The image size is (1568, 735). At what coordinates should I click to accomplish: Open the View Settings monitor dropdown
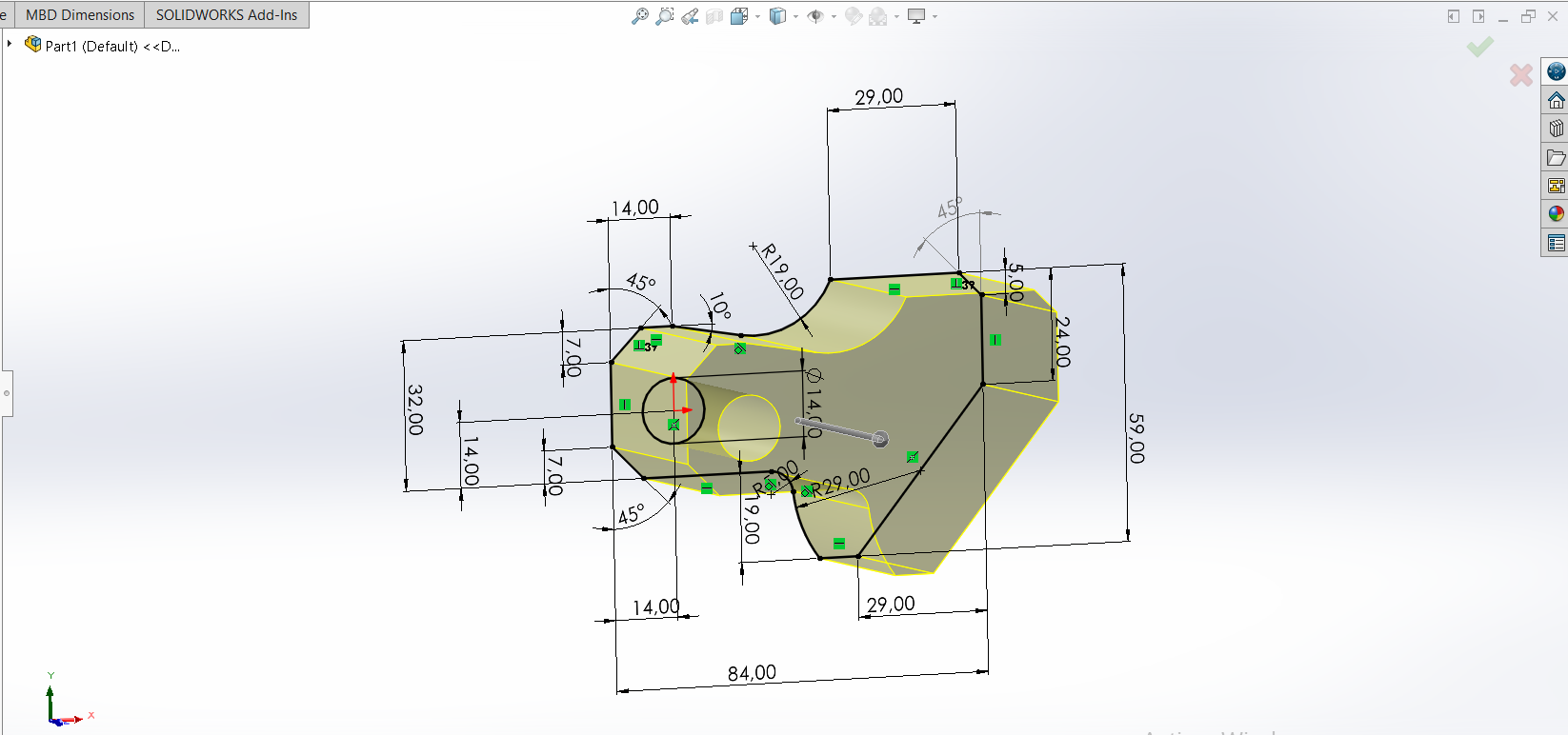(x=935, y=17)
